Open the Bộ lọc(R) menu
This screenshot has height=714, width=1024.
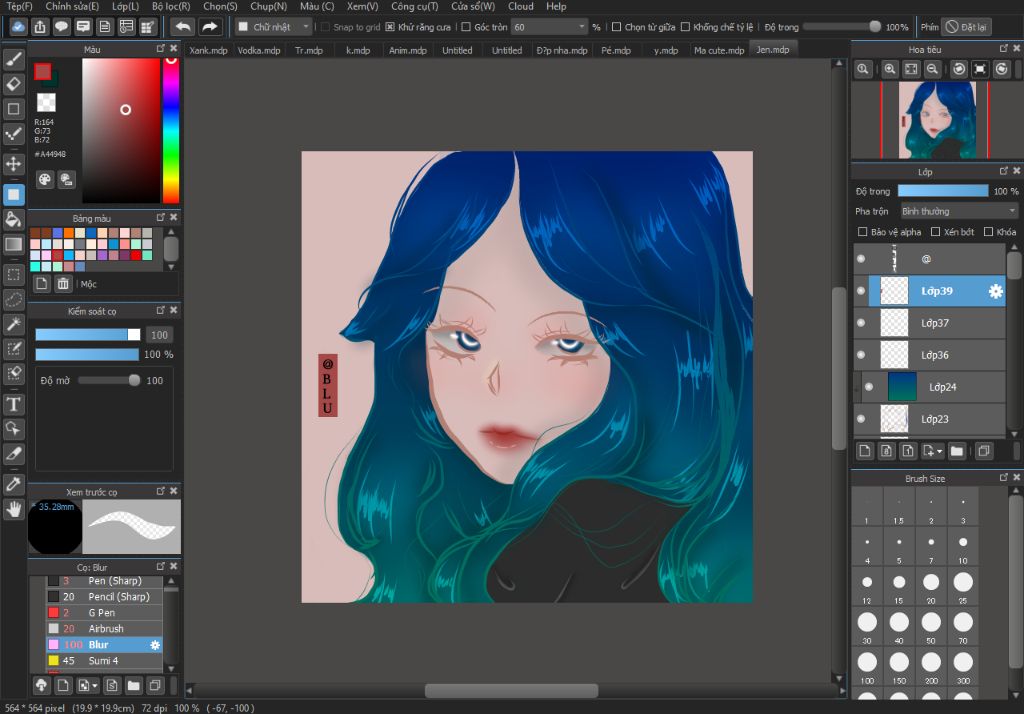tap(171, 6)
